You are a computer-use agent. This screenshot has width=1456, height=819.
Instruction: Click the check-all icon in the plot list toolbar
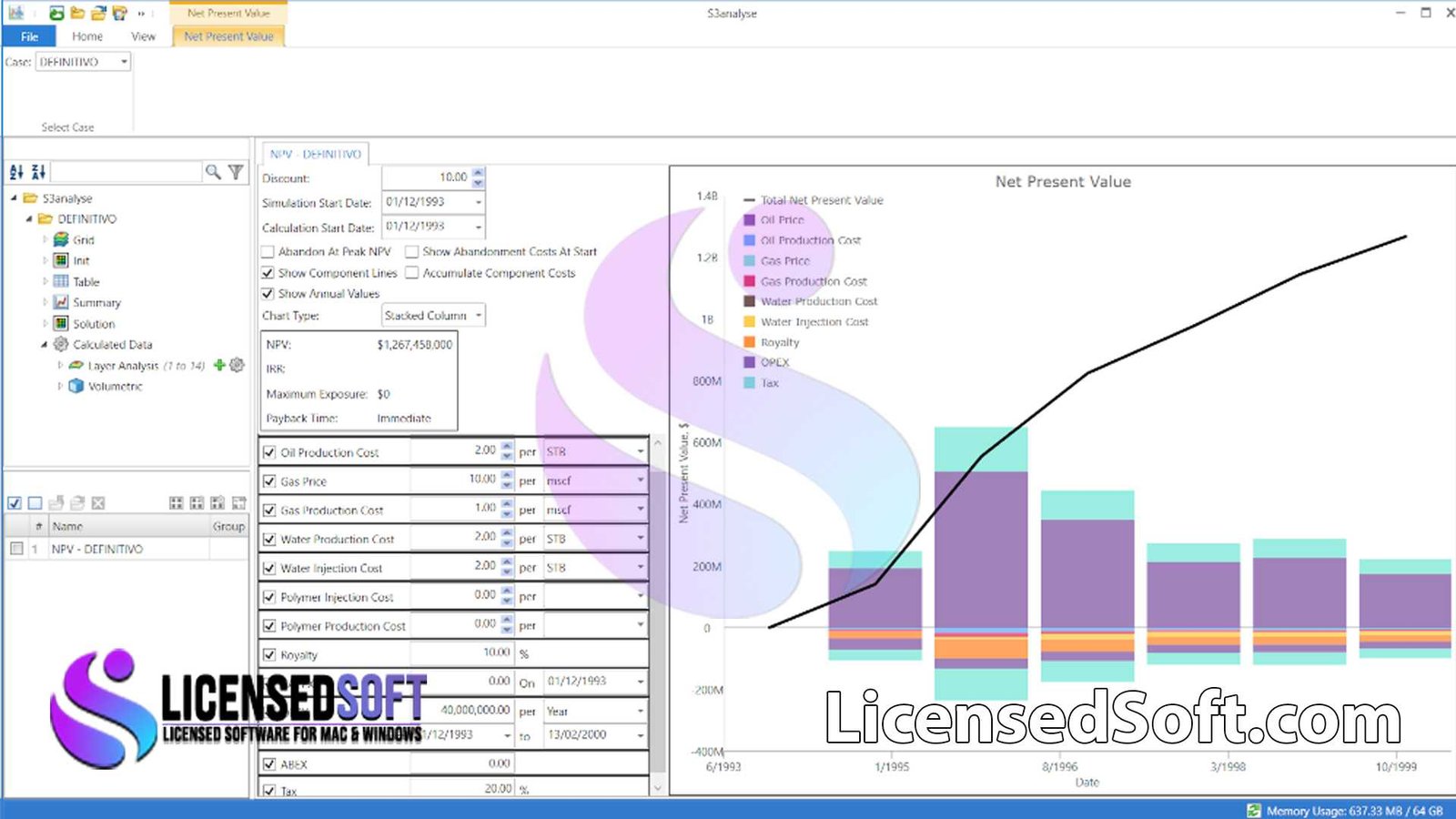point(15,502)
